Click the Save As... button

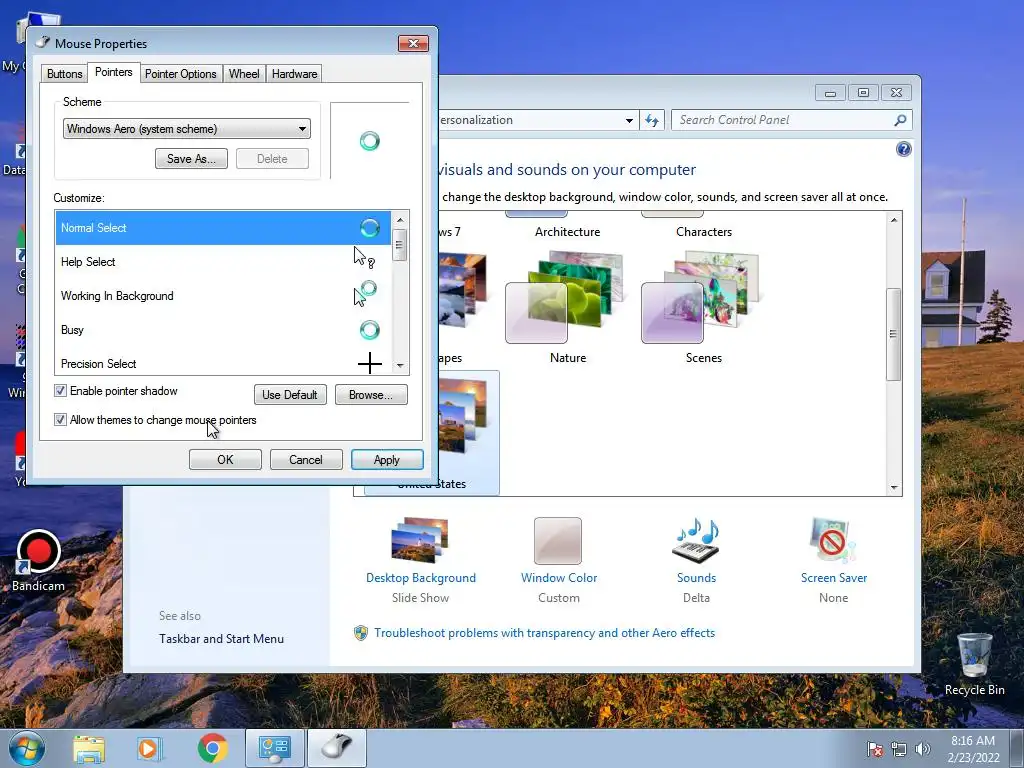pos(191,159)
